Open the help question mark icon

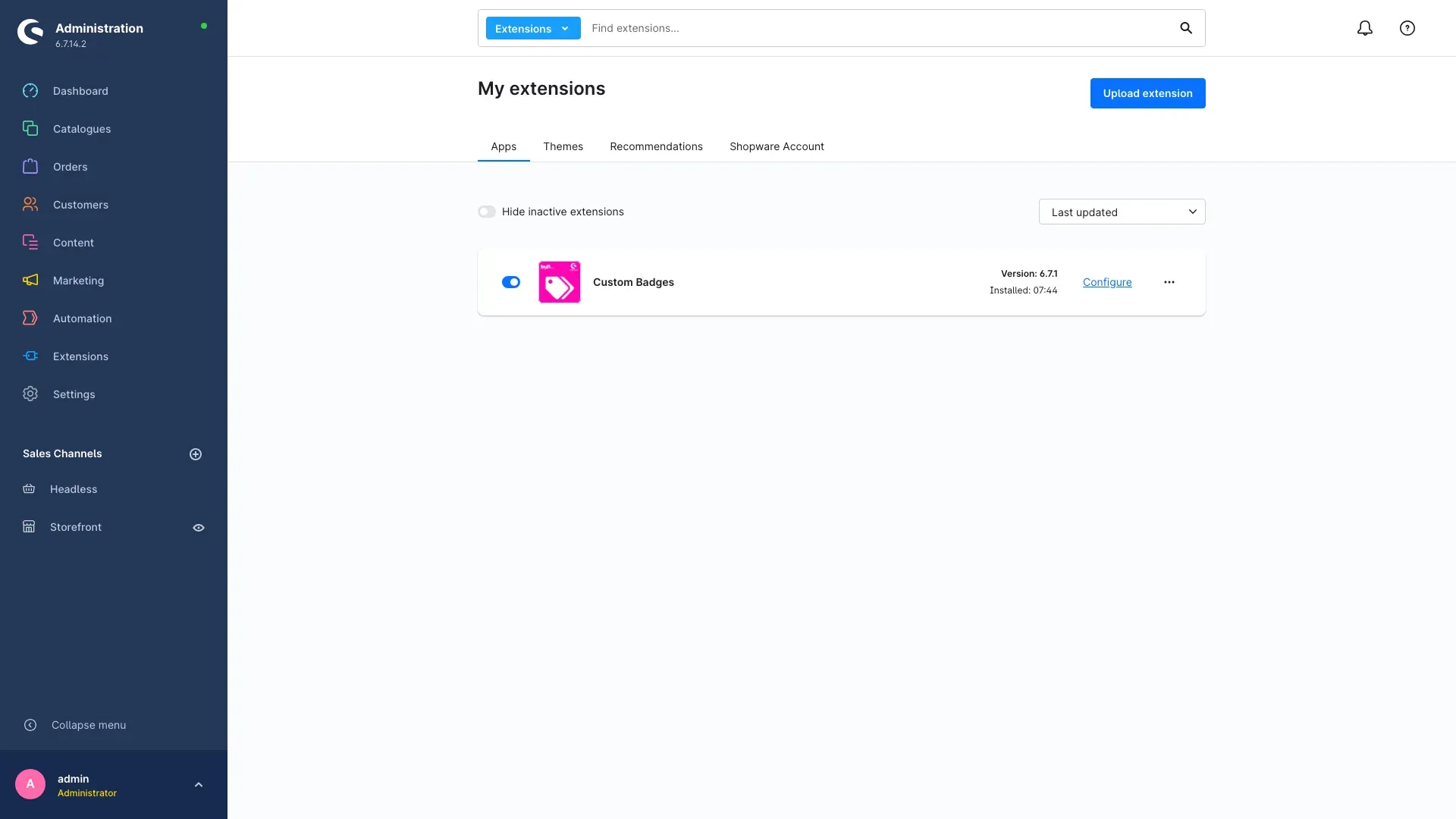click(x=1407, y=28)
